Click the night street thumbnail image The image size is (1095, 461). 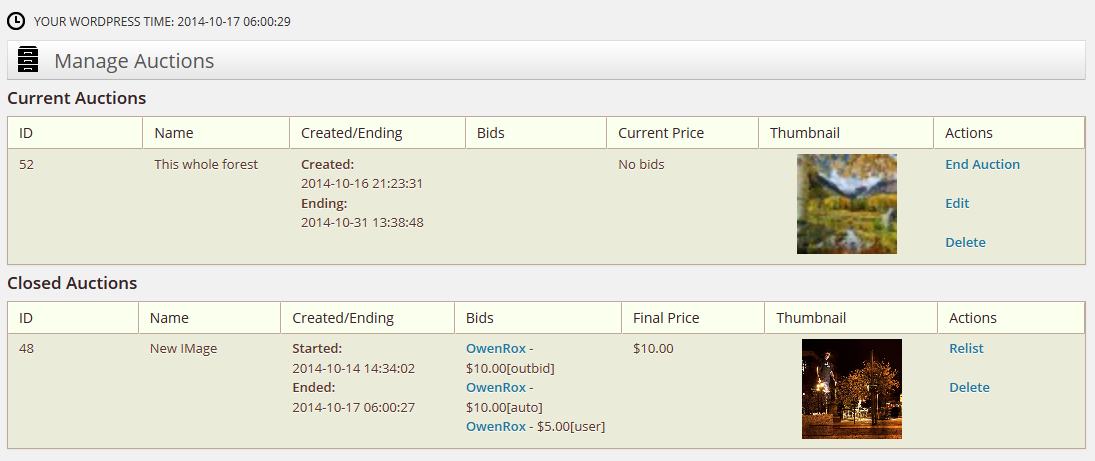coord(851,388)
